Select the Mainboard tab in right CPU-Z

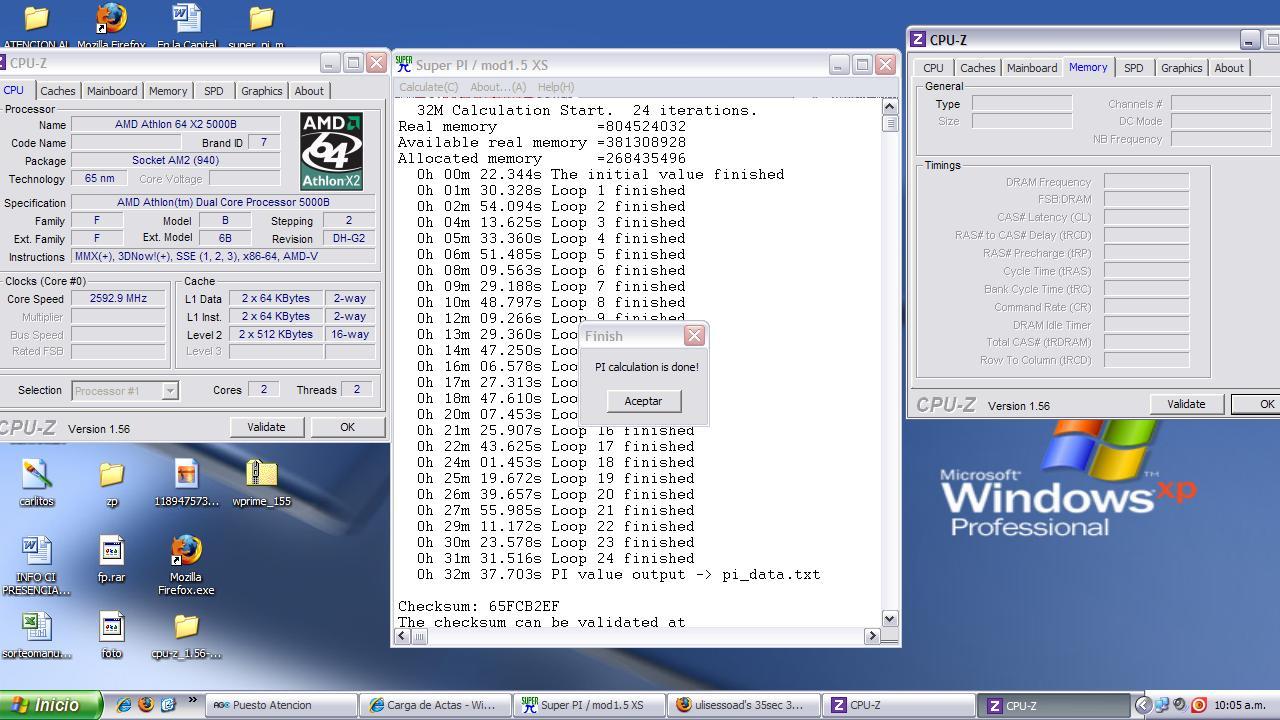pos(1032,68)
